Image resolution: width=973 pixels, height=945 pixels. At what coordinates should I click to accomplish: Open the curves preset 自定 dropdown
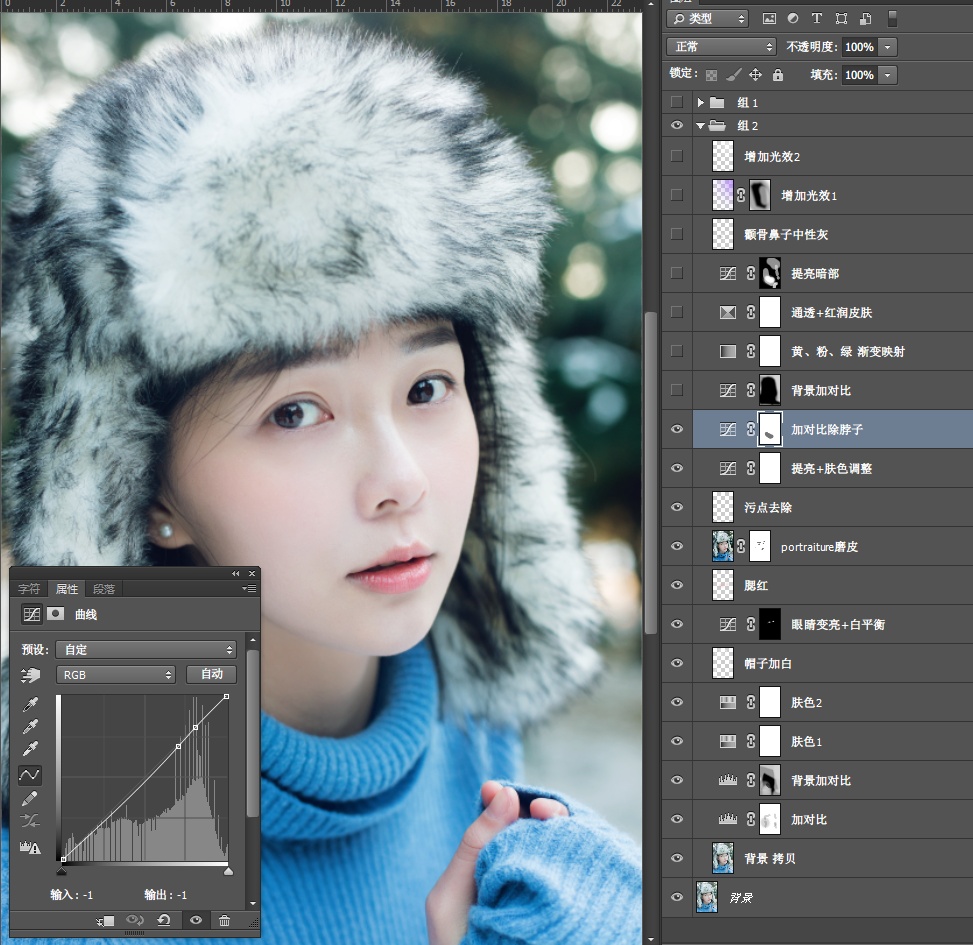click(x=146, y=650)
